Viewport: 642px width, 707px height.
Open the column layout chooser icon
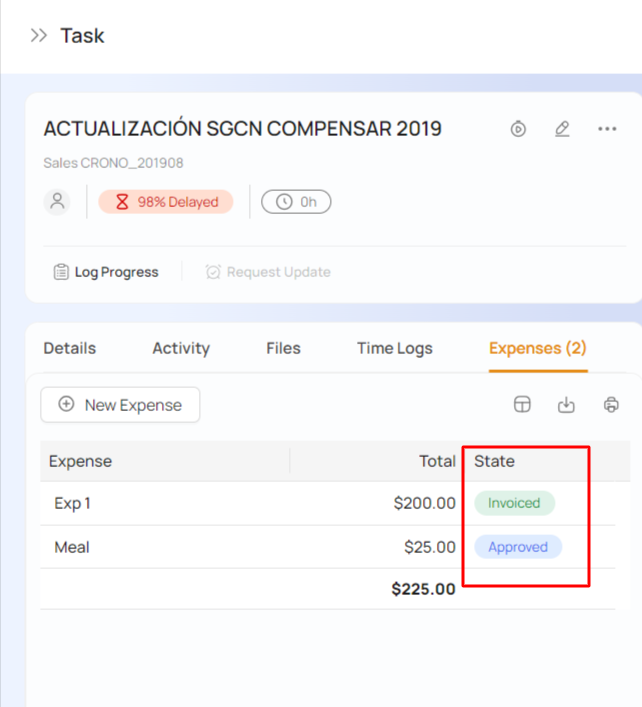pyautogui.click(x=522, y=405)
